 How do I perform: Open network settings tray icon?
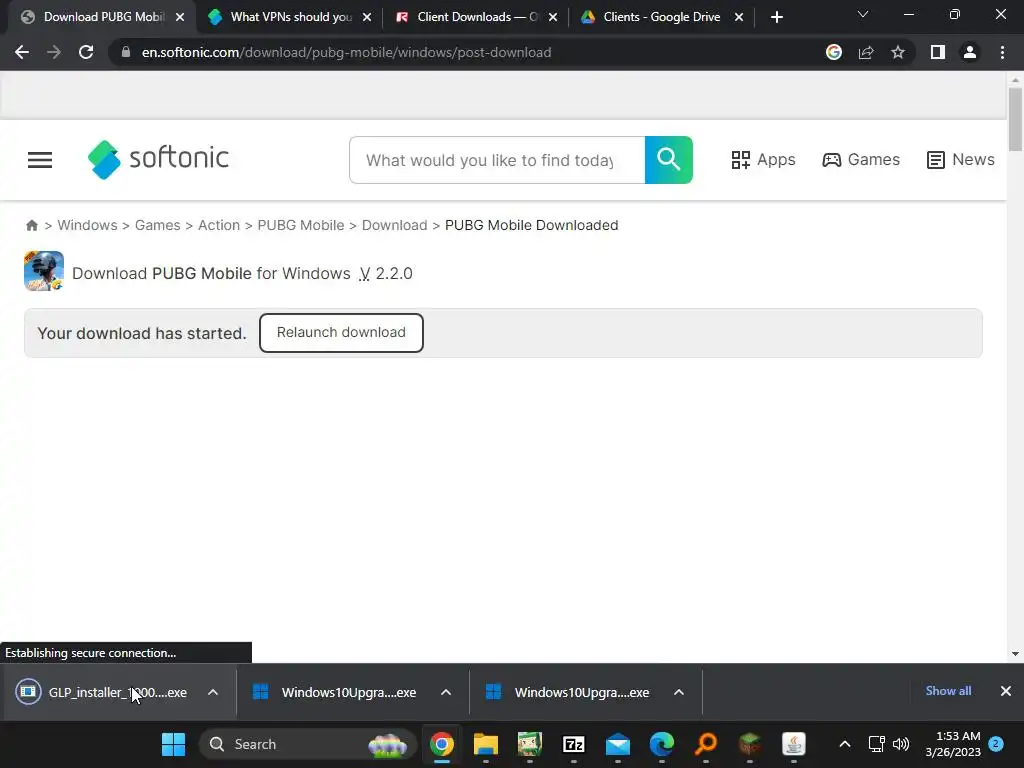(876, 744)
